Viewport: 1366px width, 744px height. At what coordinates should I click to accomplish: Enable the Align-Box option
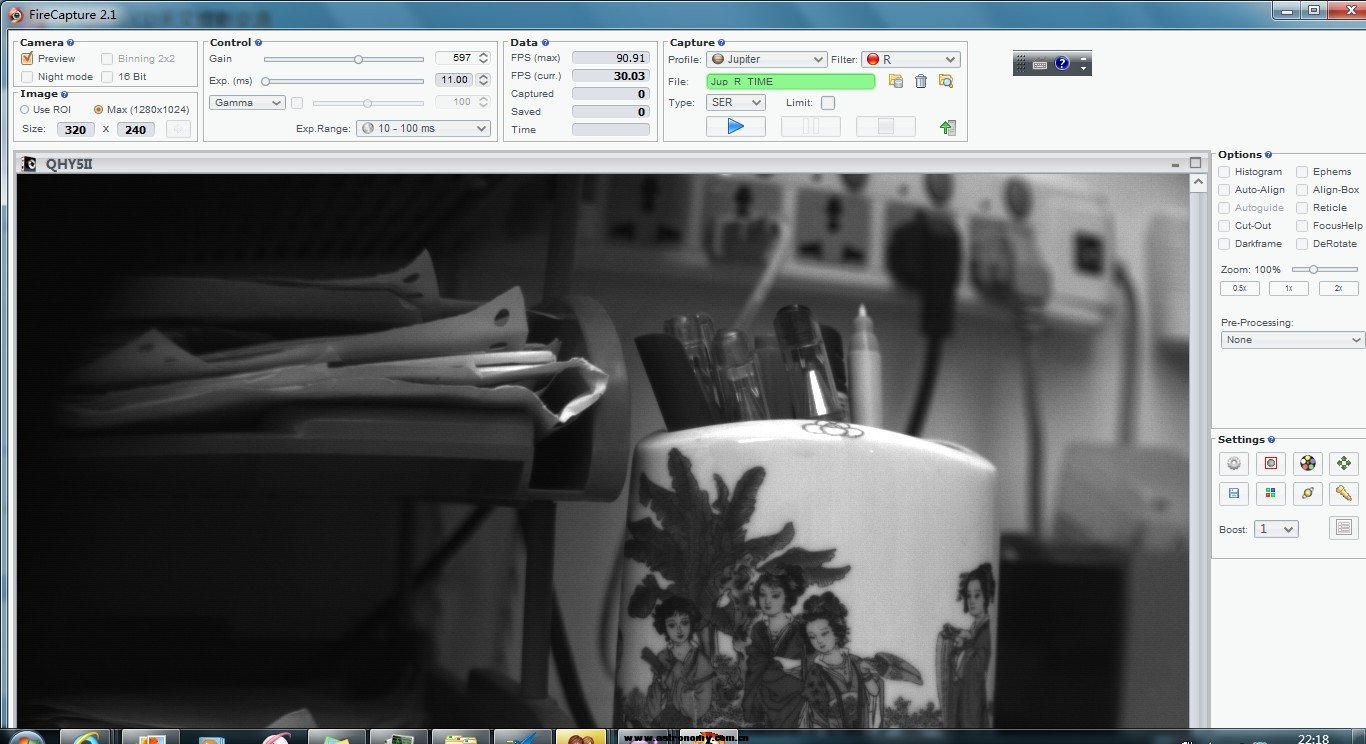point(1303,190)
